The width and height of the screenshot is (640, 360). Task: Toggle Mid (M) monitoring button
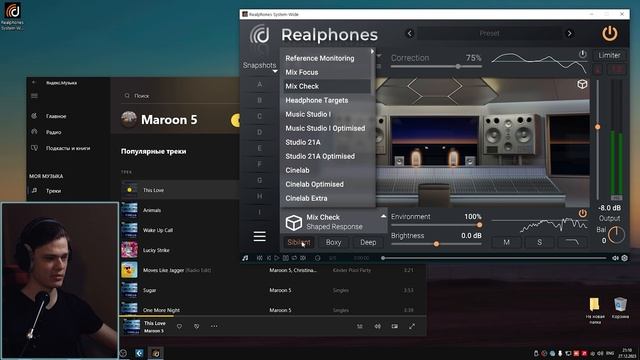click(x=506, y=242)
